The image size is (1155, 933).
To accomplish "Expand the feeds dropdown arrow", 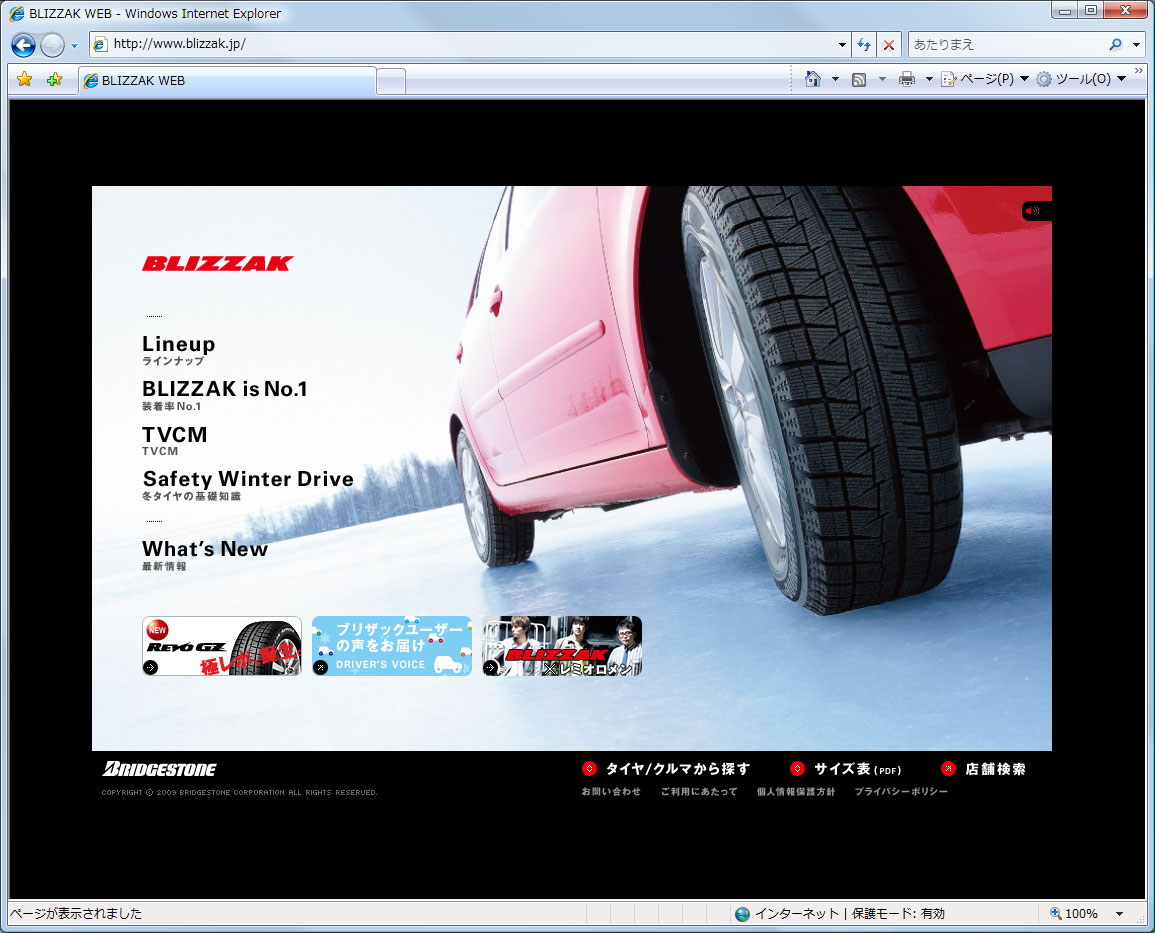I will 882,79.
